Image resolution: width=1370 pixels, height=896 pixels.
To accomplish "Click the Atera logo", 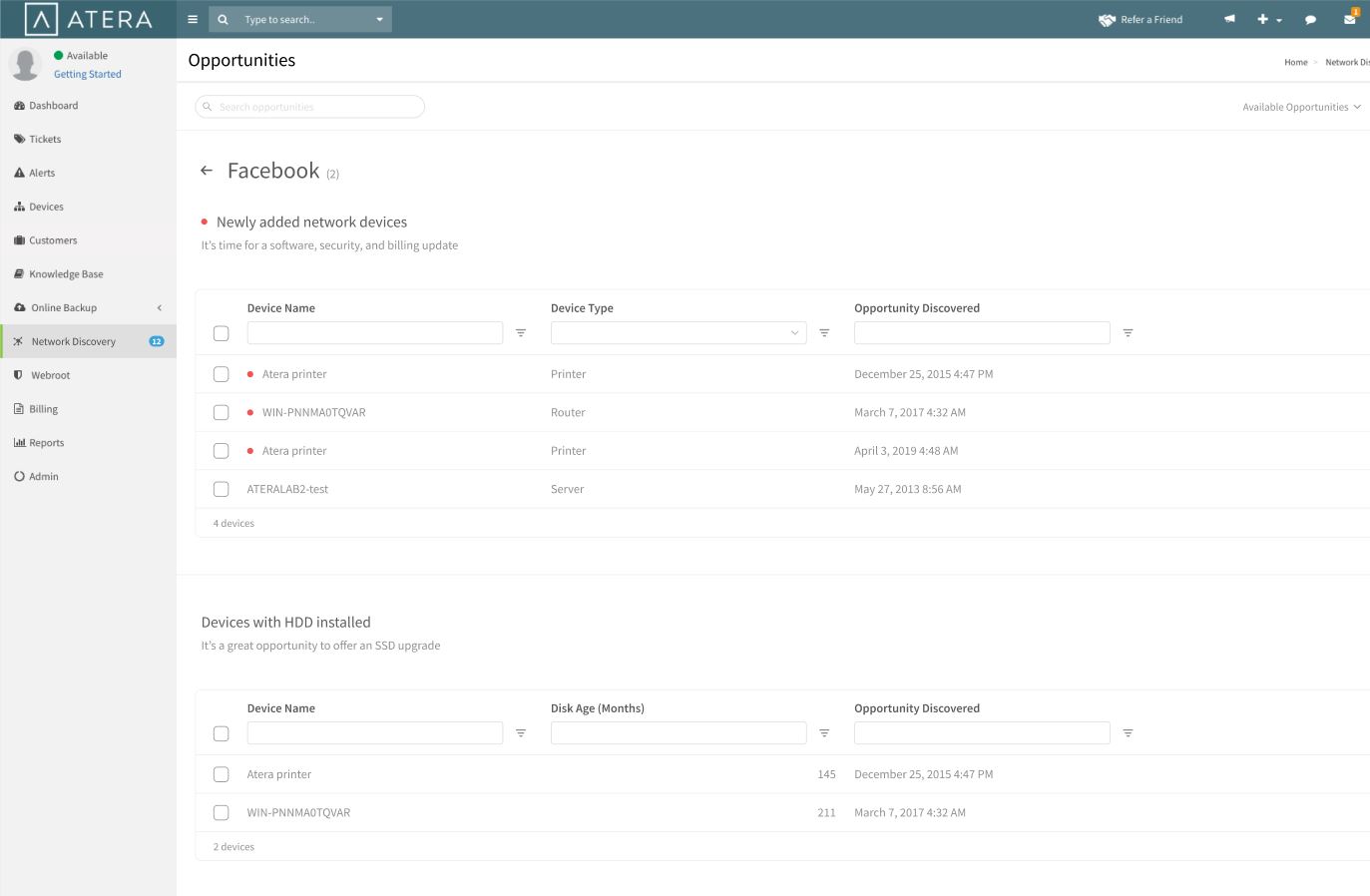I will (x=88, y=19).
